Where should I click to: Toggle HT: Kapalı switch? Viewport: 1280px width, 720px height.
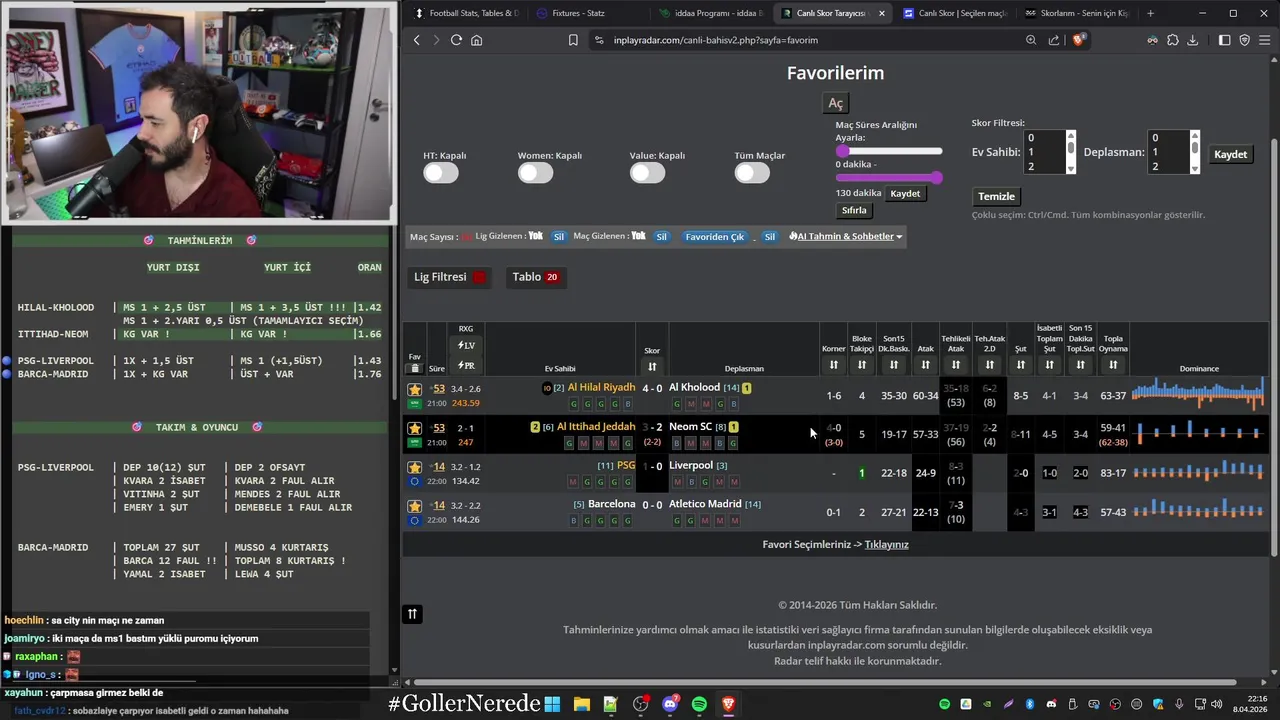pyautogui.click(x=441, y=173)
